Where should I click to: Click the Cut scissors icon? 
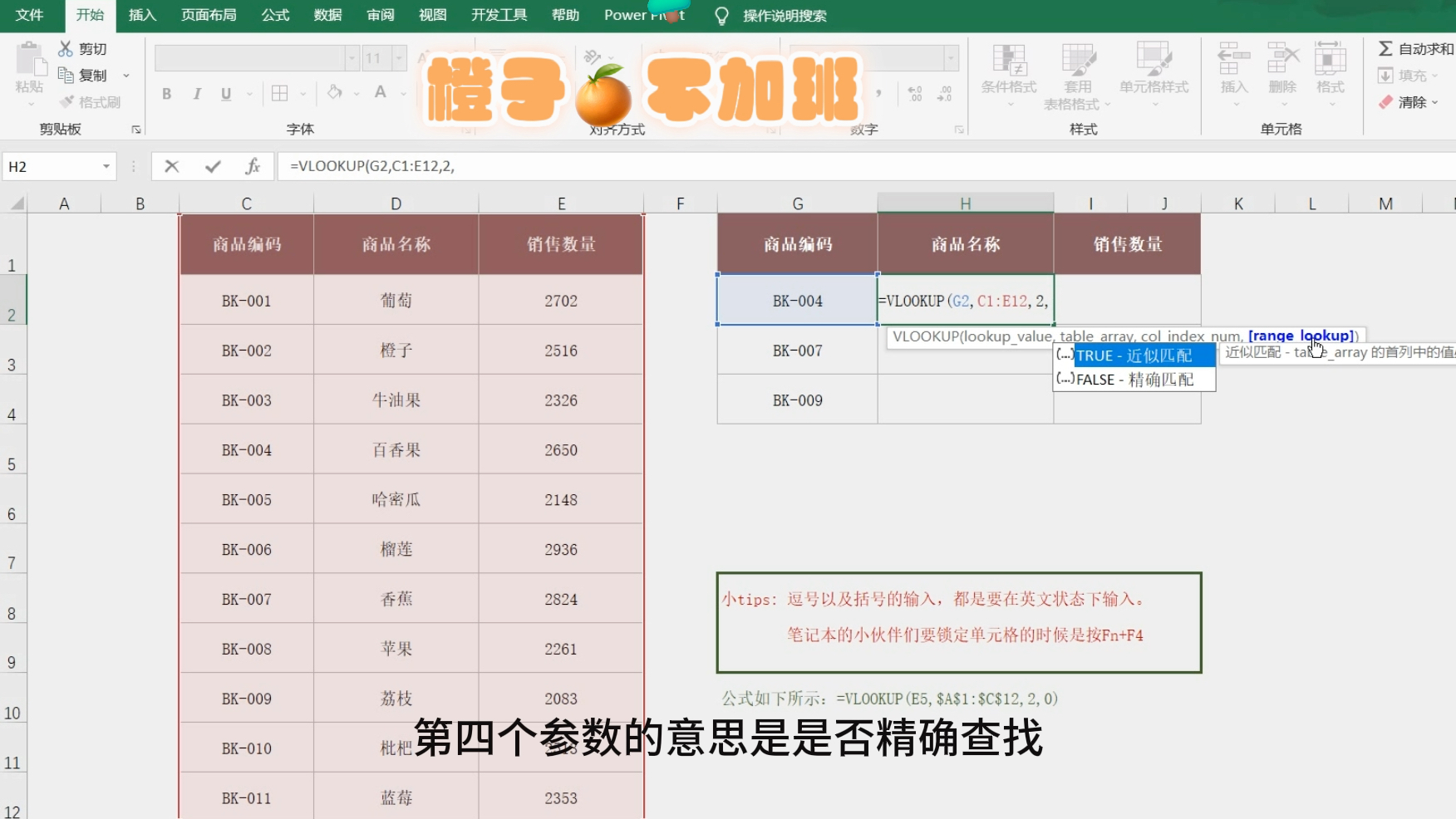click(65, 49)
